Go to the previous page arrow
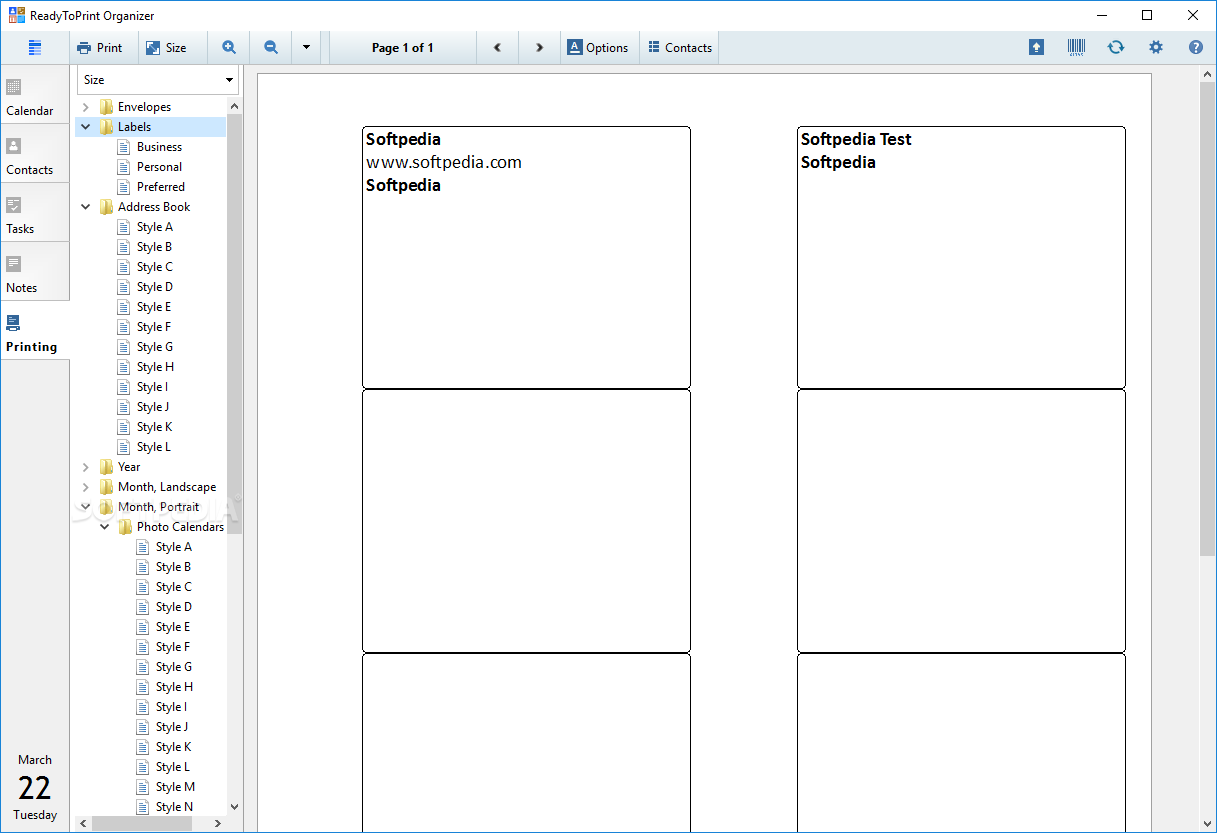This screenshot has height=833, width=1217. tap(497, 47)
